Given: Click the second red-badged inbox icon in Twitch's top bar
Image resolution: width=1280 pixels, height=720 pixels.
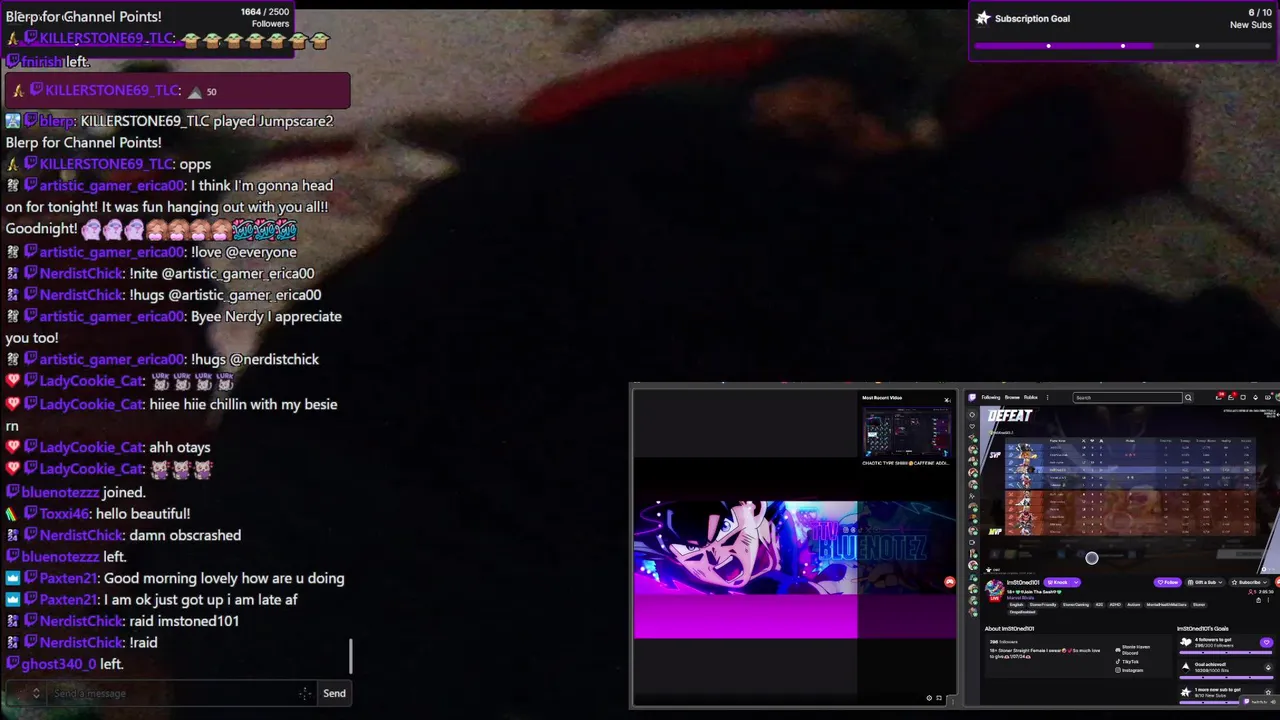Looking at the screenshot, I should tap(1231, 397).
